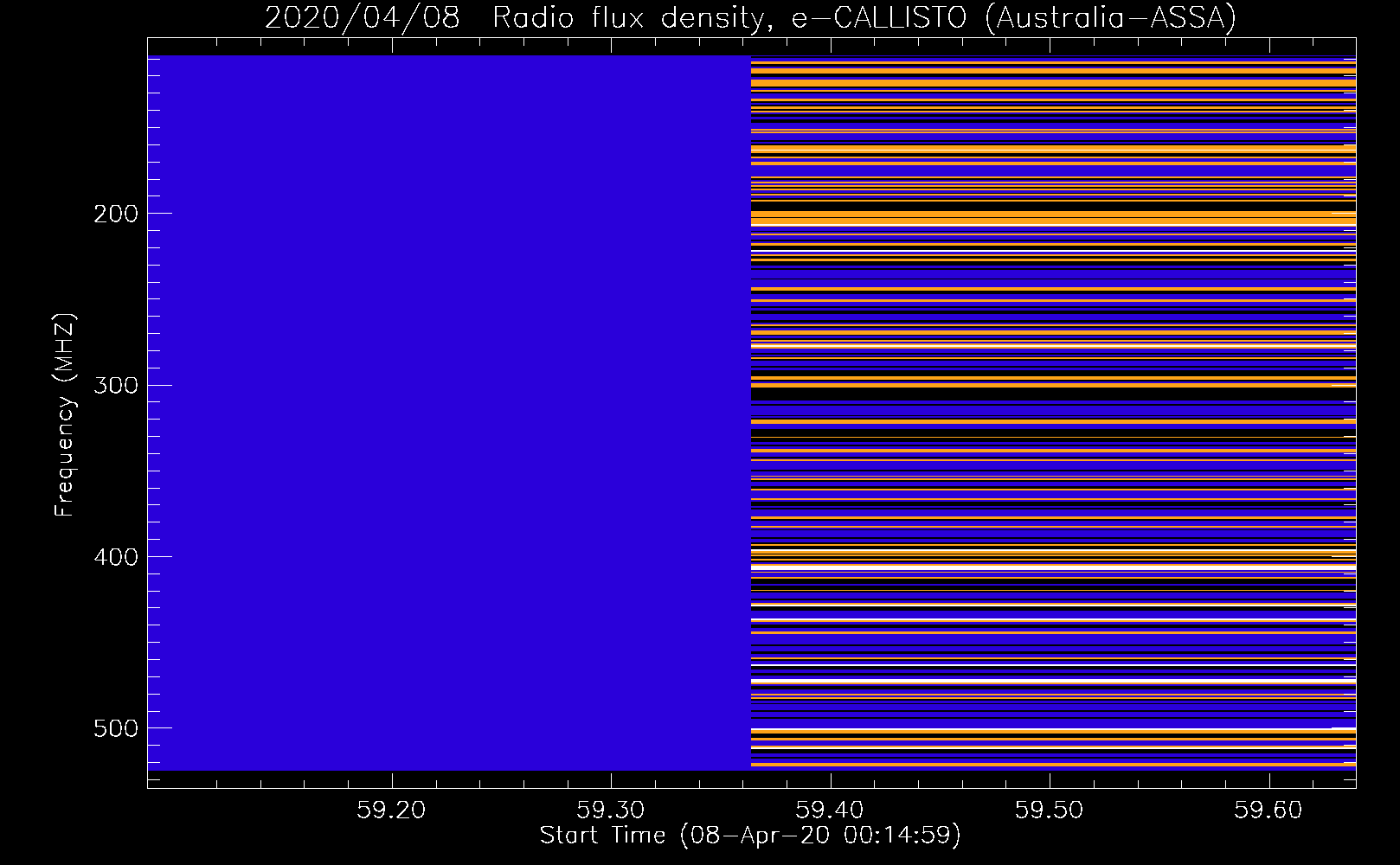Click the 59.30 time tick label
The image size is (1400, 865).
[x=611, y=810]
